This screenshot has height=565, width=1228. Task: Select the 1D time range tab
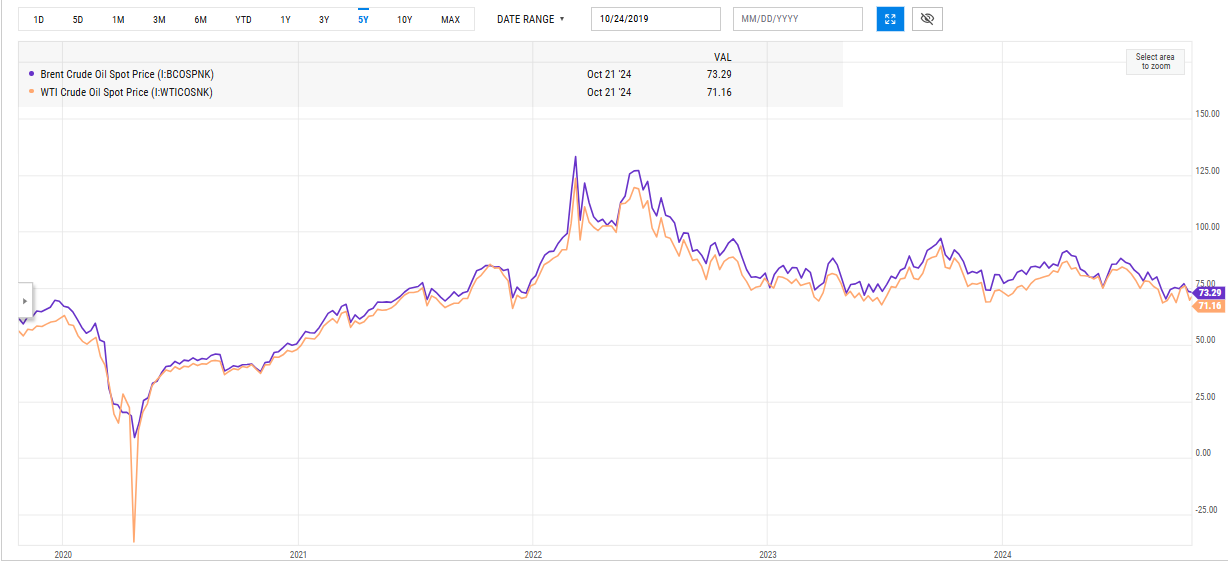point(39,20)
